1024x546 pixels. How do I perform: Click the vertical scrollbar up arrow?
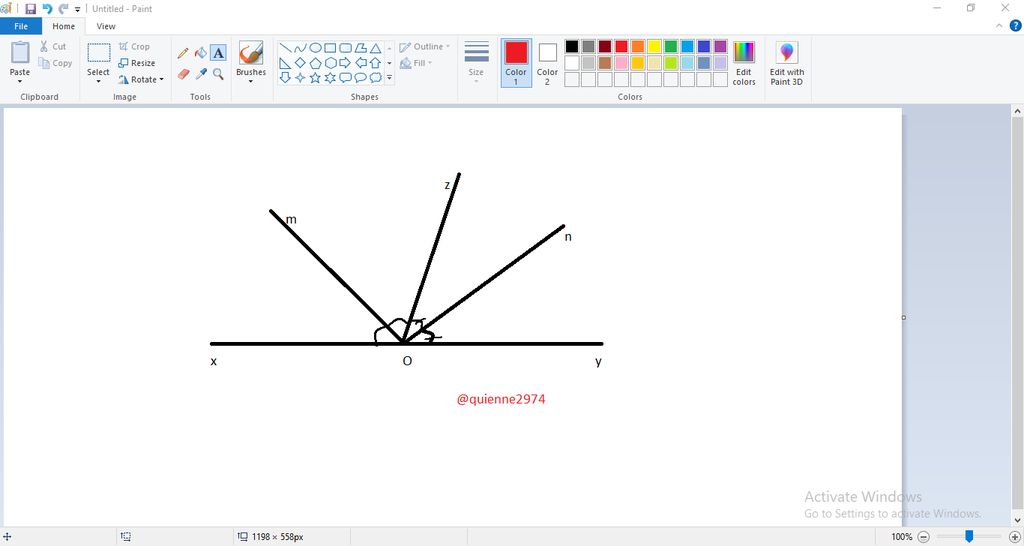[1017, 112]
